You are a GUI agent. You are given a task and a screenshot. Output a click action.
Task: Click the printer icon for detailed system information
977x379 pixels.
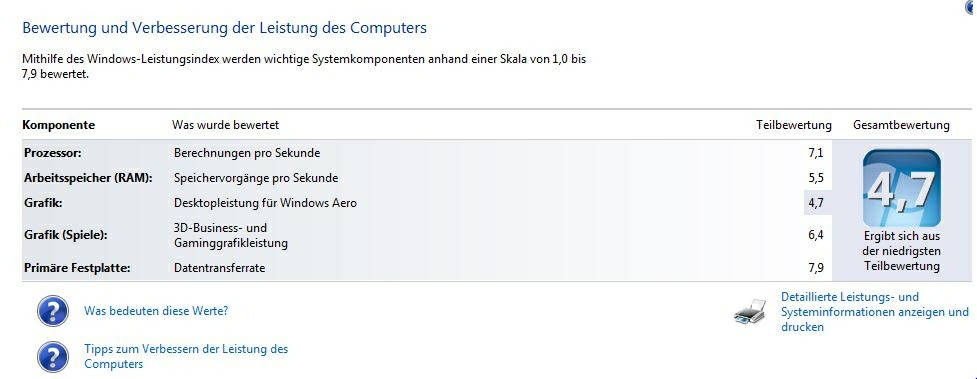pyautogui.click(x=750, y=311)
